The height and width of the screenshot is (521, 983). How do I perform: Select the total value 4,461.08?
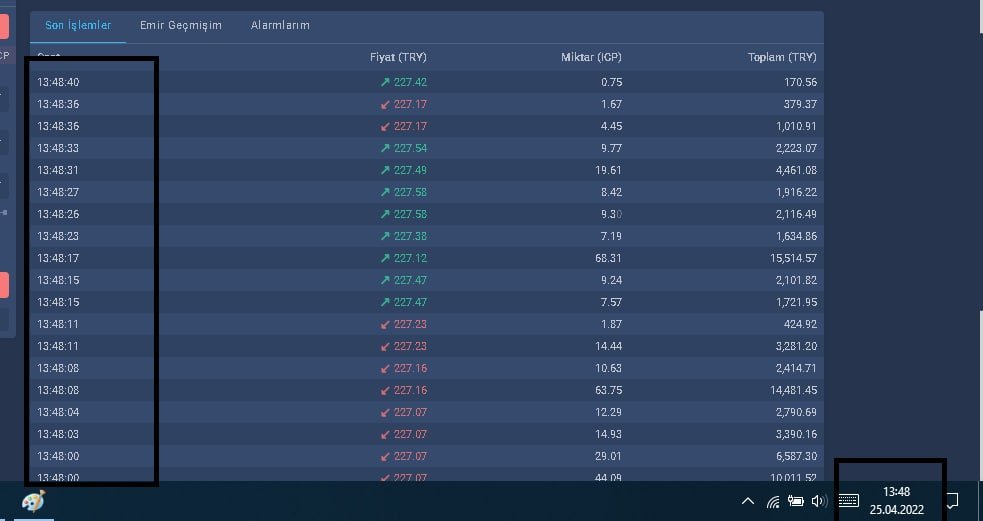(x=796, y=170)
